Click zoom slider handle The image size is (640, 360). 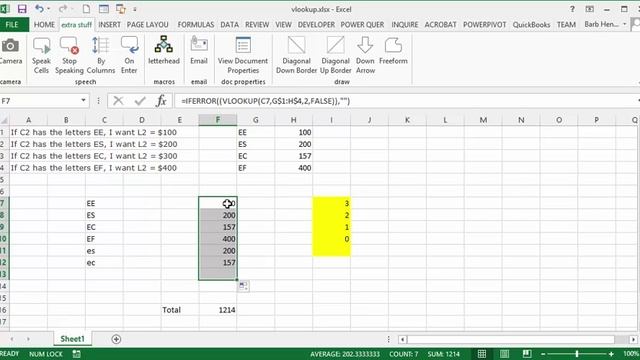pos(577,354)
